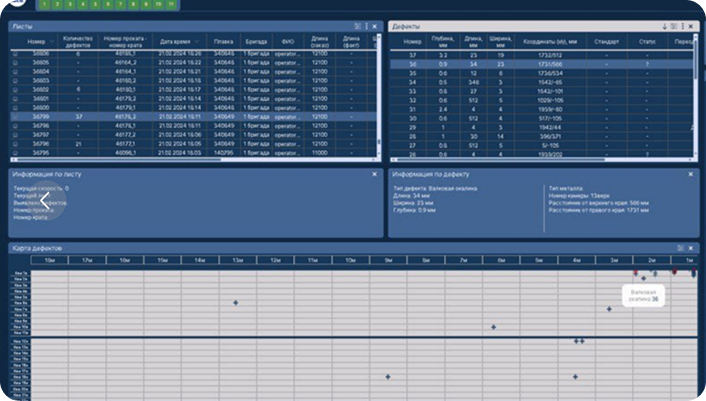Click the Плавка column header
Screen dimensions: 706x401
click(223, 41)
